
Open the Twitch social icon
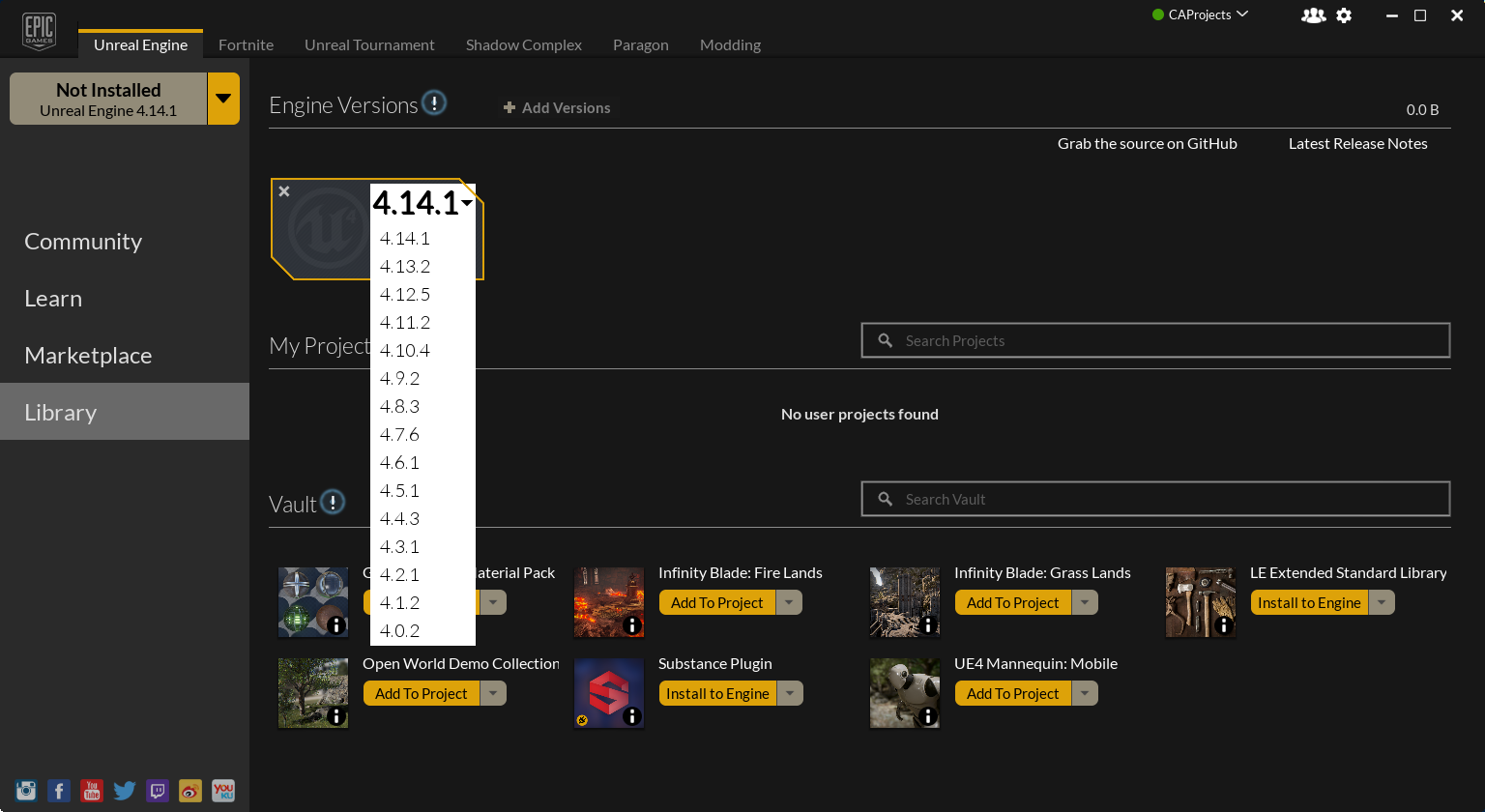point(158,791)
